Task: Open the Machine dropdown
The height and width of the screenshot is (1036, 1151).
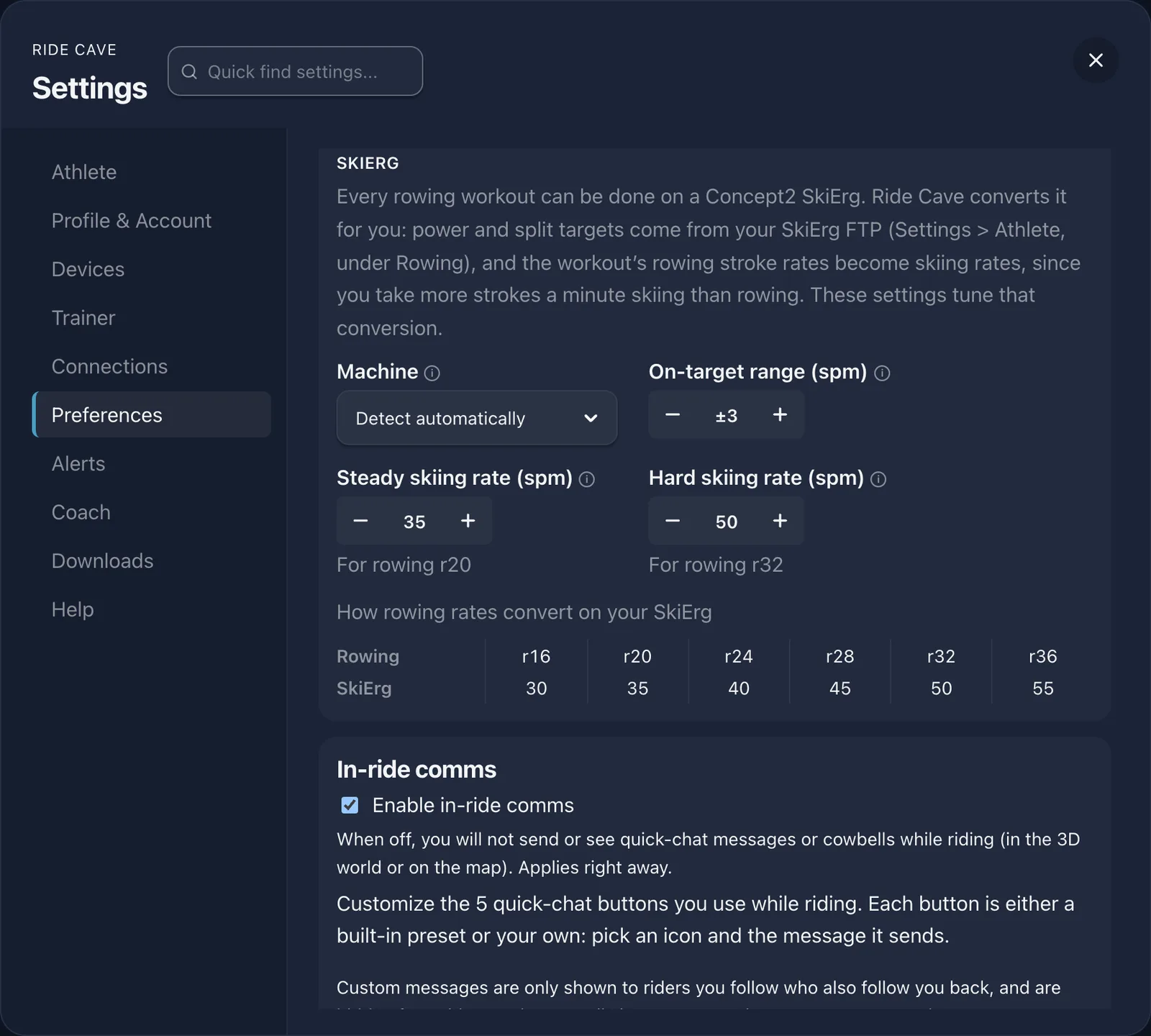Action: tap(477, 418)
